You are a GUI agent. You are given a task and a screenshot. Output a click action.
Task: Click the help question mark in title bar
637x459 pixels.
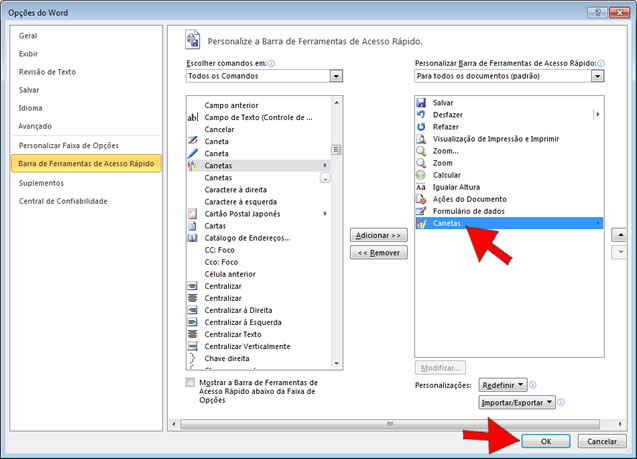pyautogui.click(x=597, y=13)
